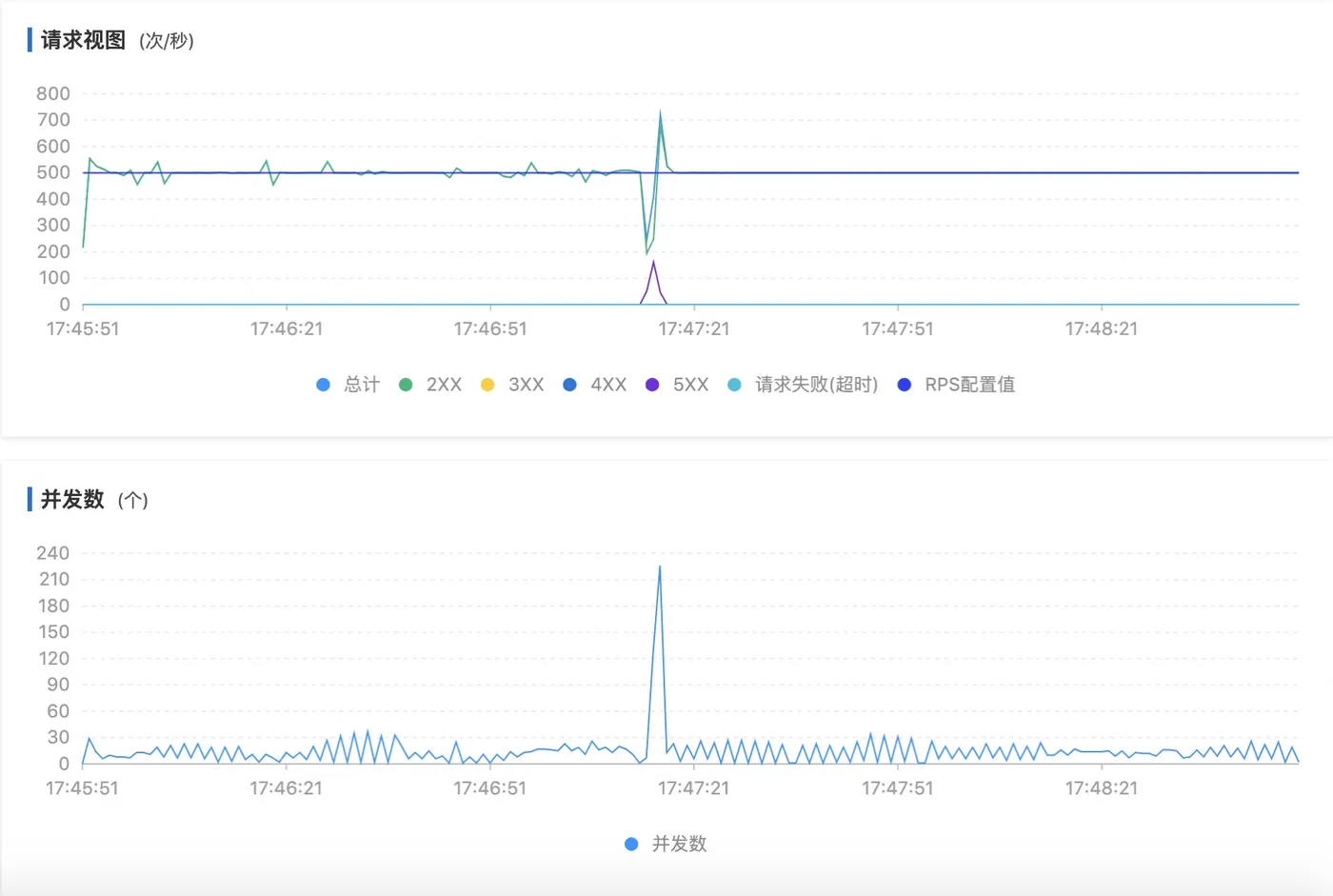Toggle the 4XX series legend item
Image resolution: width=1333 pixels, height=896 pixels.
click(x=595, y=385)
